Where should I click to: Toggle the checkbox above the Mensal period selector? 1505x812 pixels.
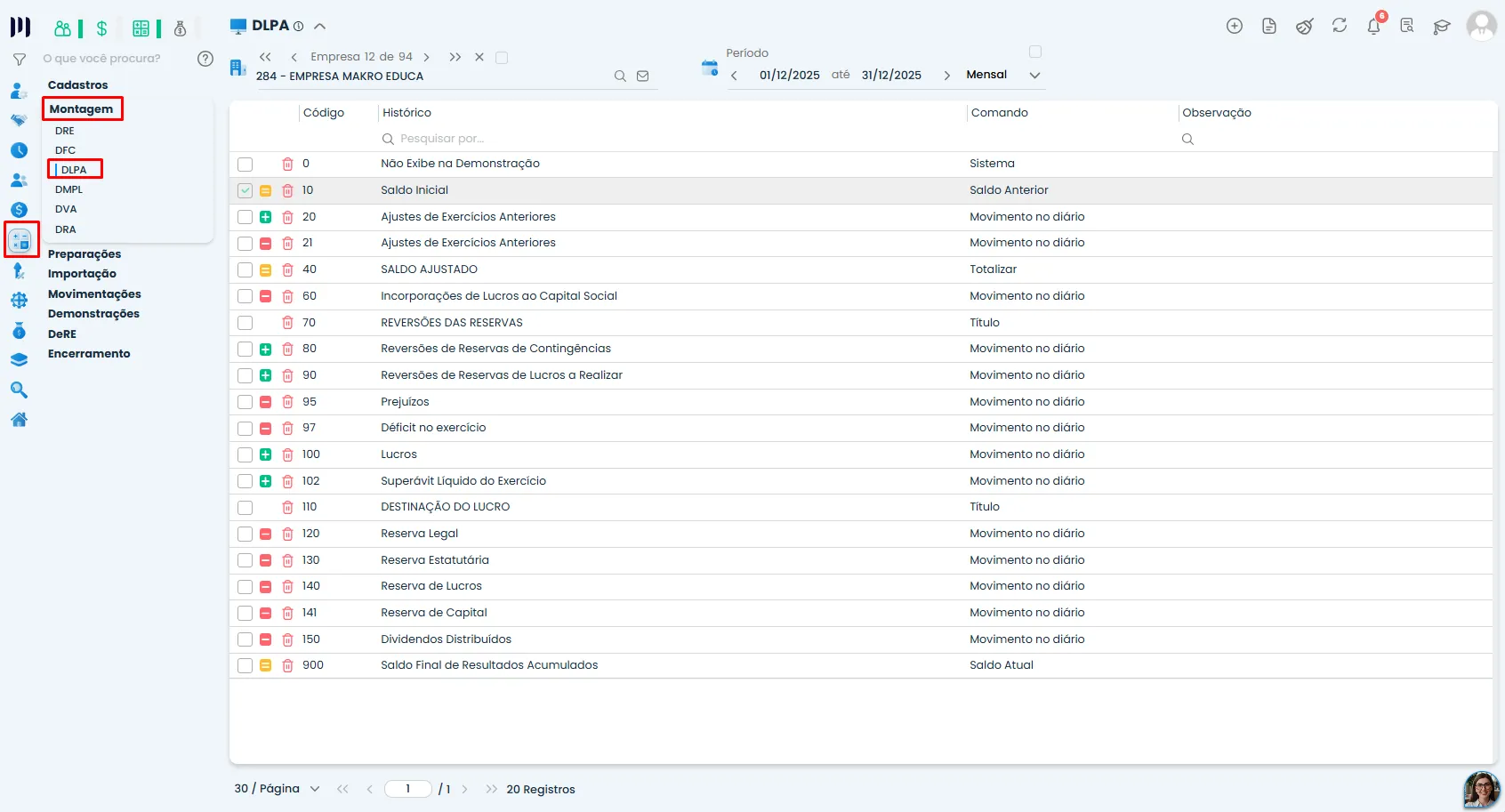[x=1035, y=52]
